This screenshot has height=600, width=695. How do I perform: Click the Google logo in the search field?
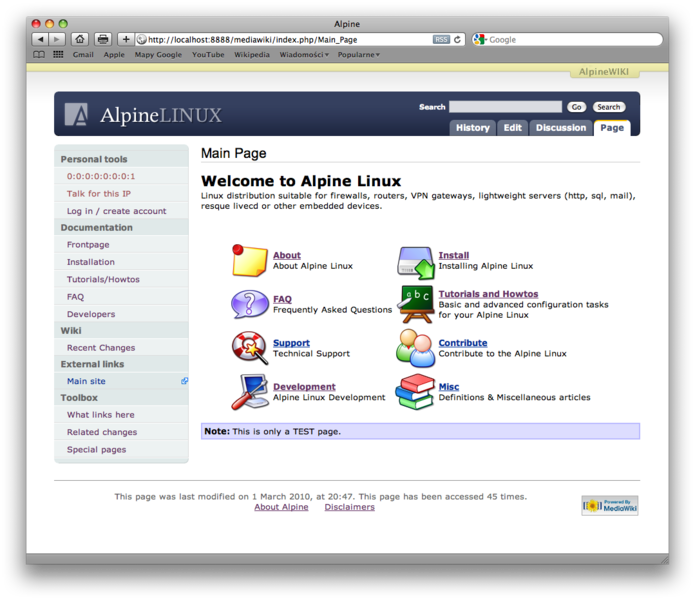click(480, 39)
